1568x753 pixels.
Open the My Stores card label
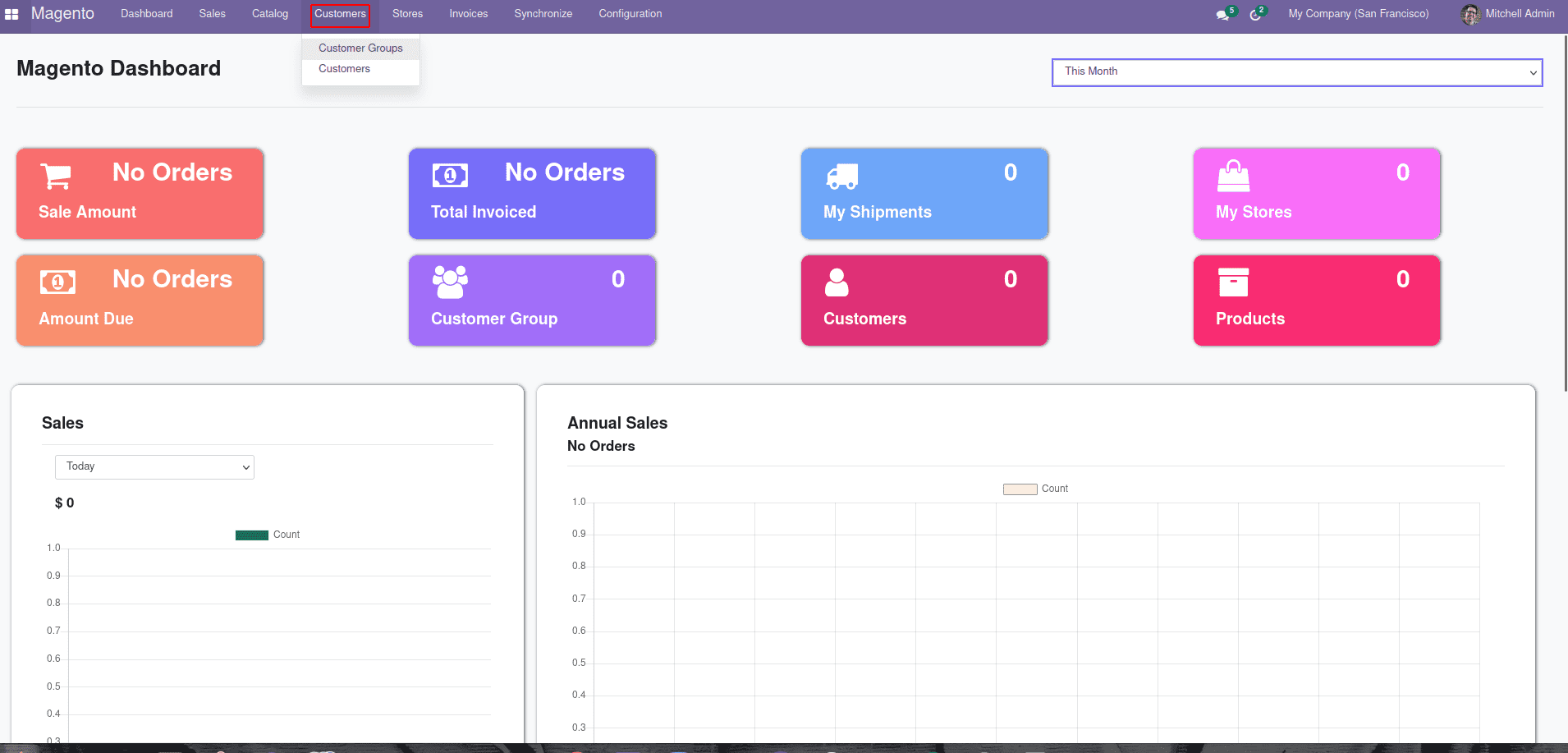(x=1254, y=212)
